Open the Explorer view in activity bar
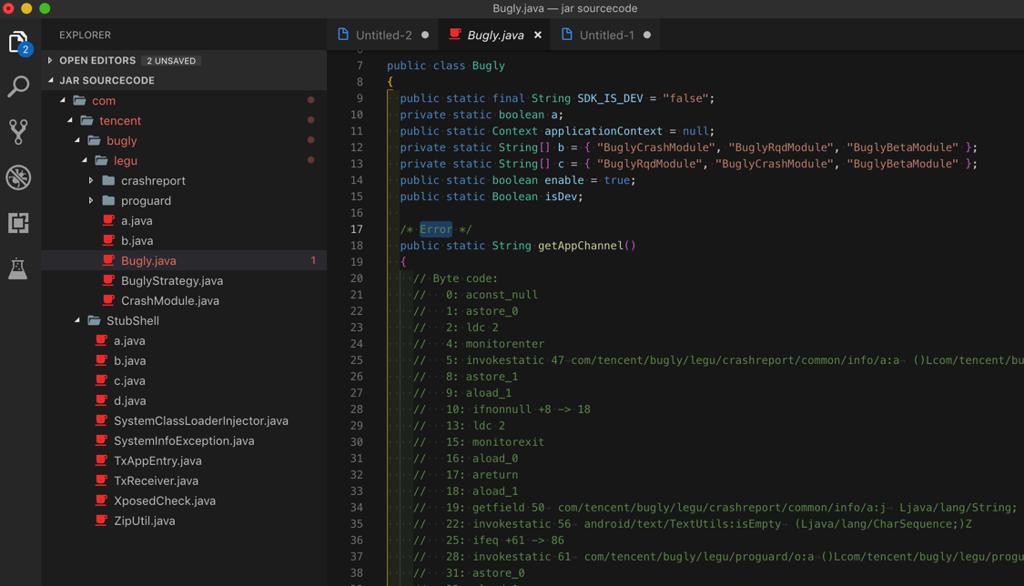1024x586 pixels. pos(18,43)
